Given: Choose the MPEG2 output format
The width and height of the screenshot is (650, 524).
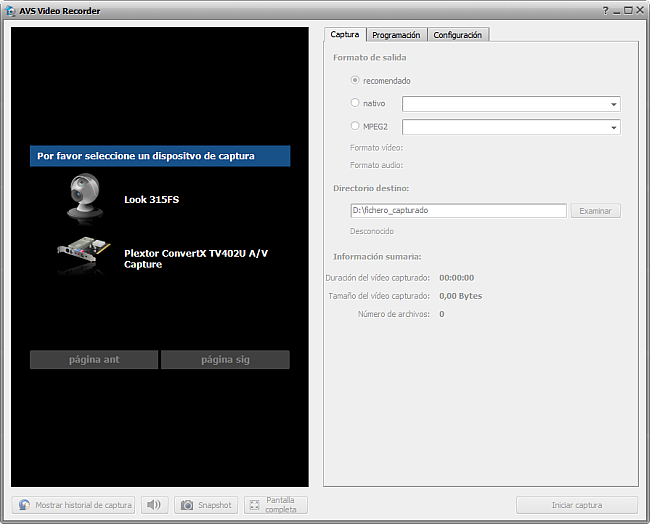Looking at the screenshot, I should tap(355, 126).
